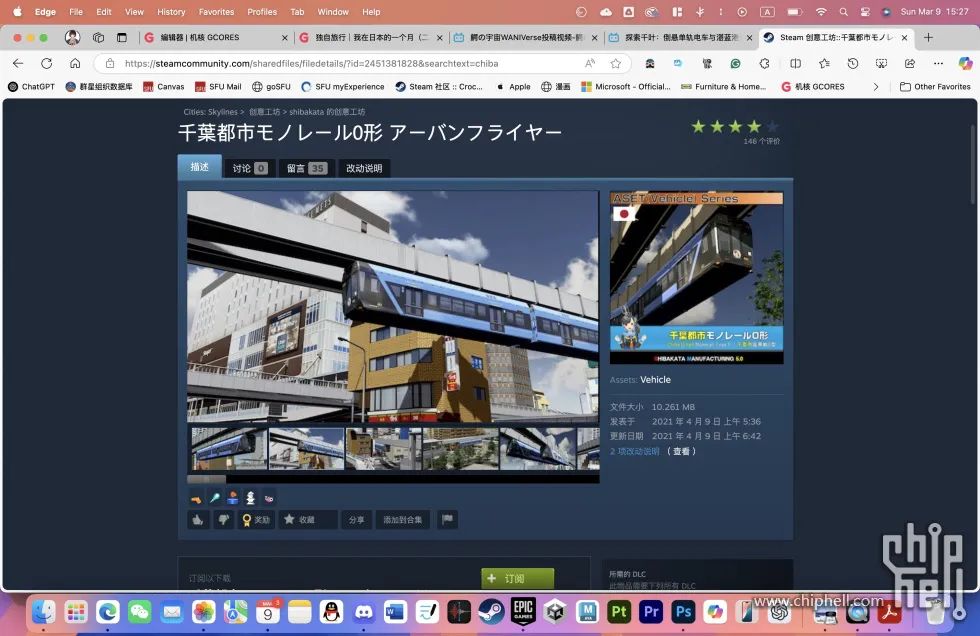Viewport: 980px width, 636px height.
Task: Open the browser extensions puzzle icon
Action: click(764, 63)
